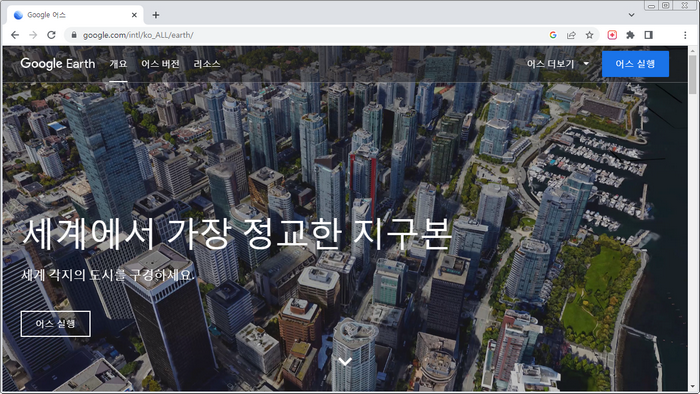Open tab search dropdown arrow

click(631, 15)
